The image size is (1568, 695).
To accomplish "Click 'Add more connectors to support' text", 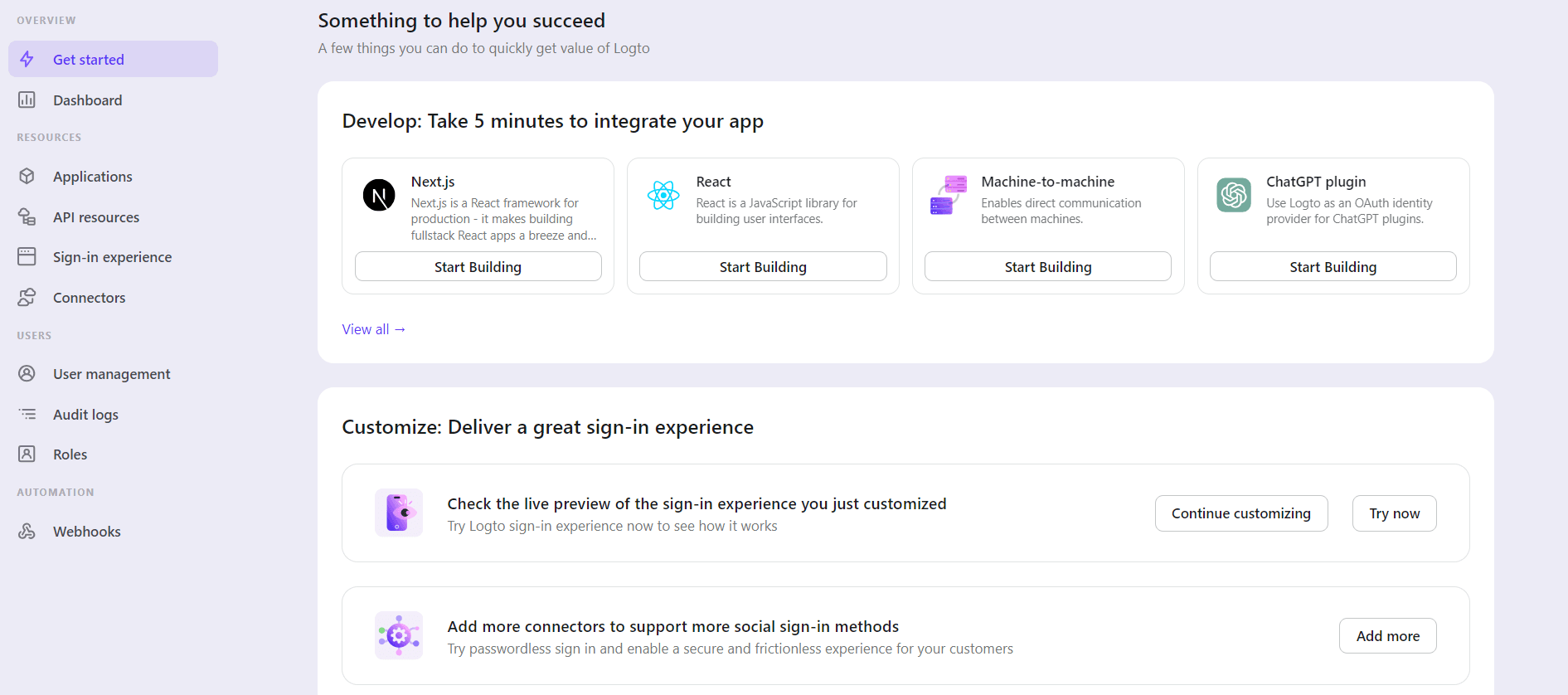I will (x=672, y=626).
